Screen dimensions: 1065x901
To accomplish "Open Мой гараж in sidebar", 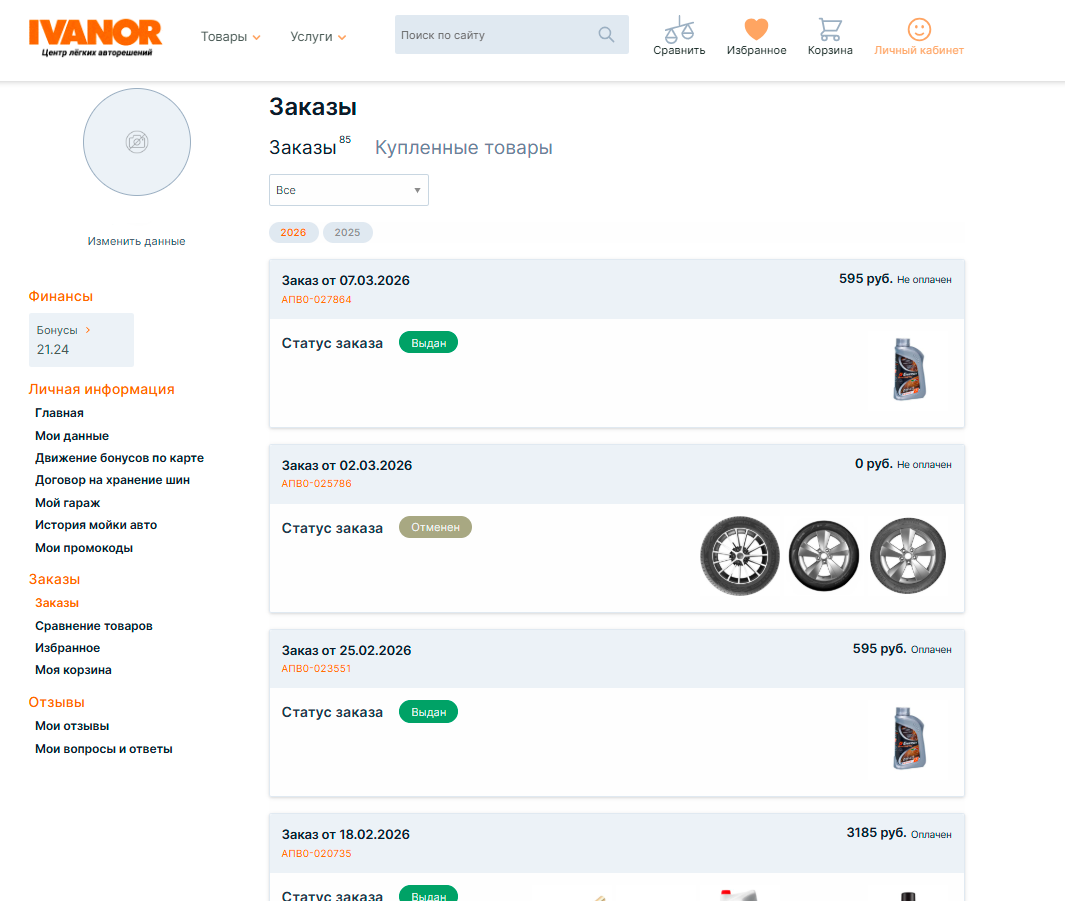I will pyautogui.click(x=67, y=503).
